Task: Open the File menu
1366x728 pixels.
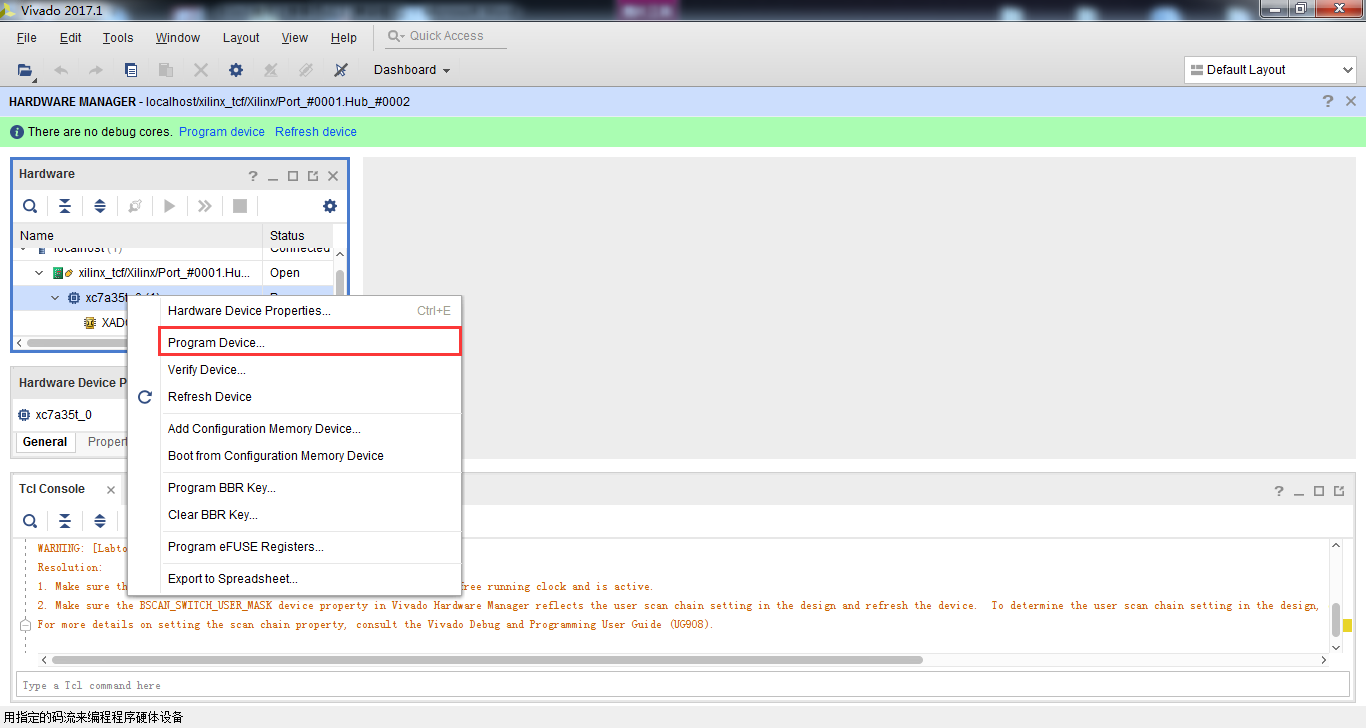Action: 27,38
